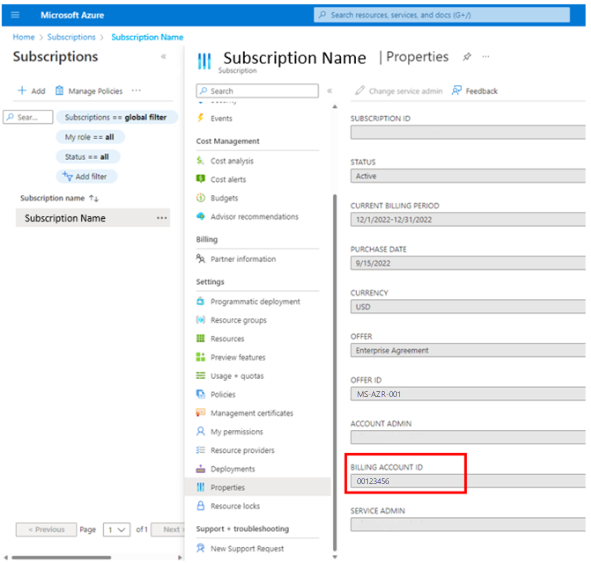The image size is (591, 563).
Task: Open more commands ellipsis beside Manage Policies
Action: coord(136,90)
